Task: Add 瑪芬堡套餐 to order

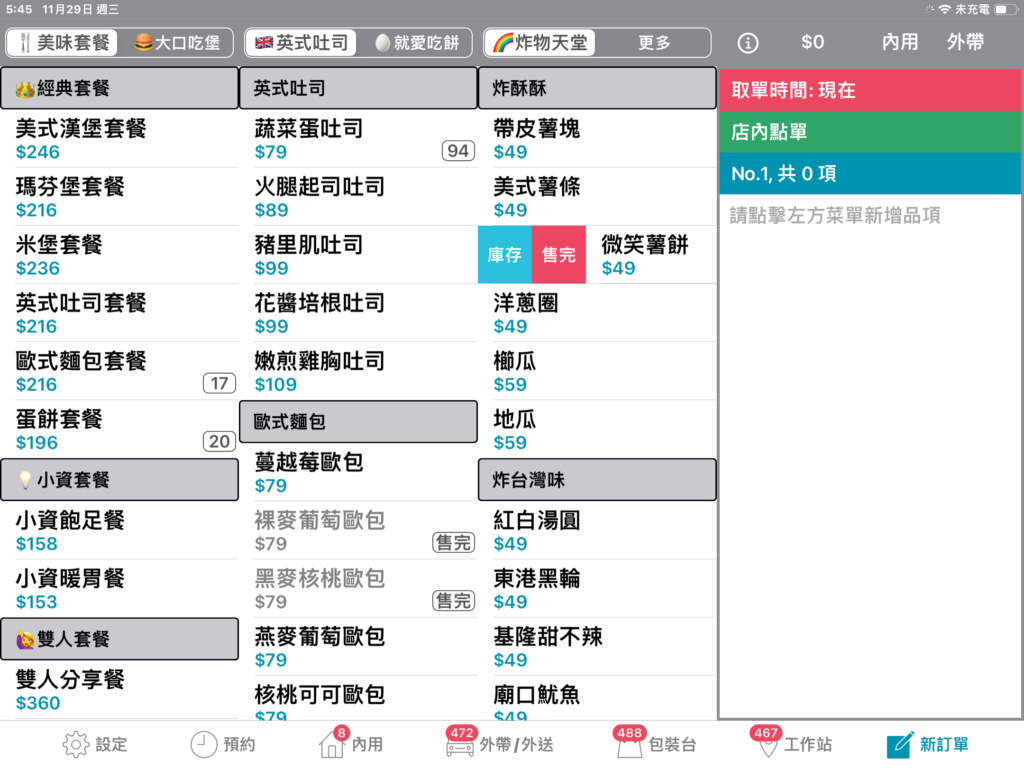Action: (x=120, y=197)
